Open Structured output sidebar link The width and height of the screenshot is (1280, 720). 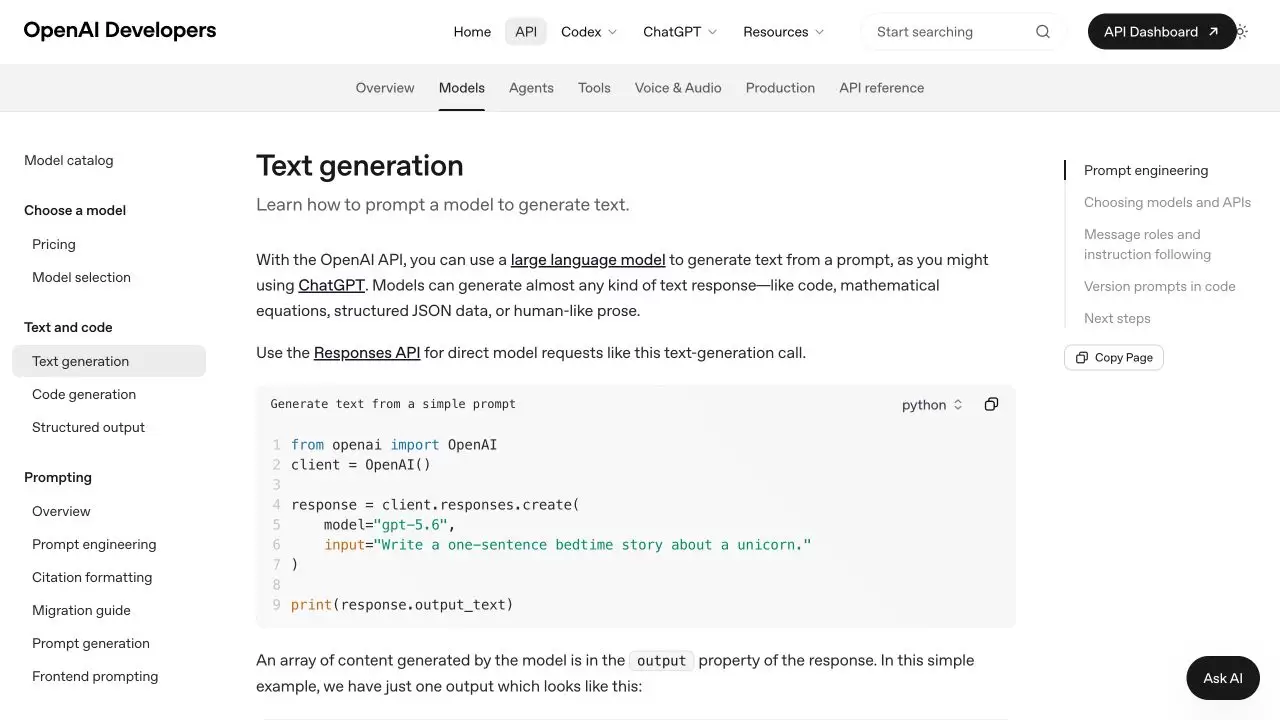point(88,427)
